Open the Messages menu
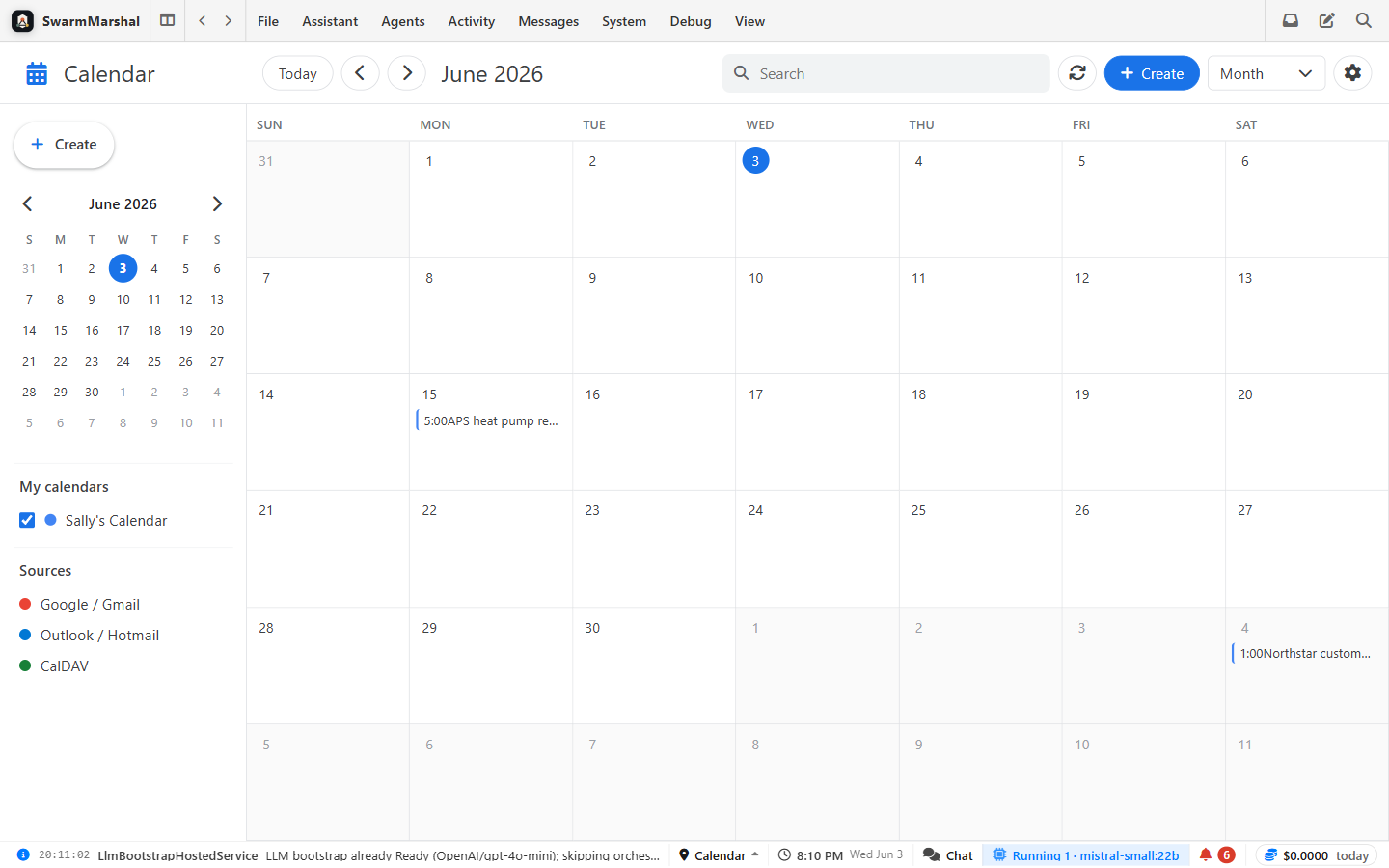1389x868 pixels. point(548,21)
